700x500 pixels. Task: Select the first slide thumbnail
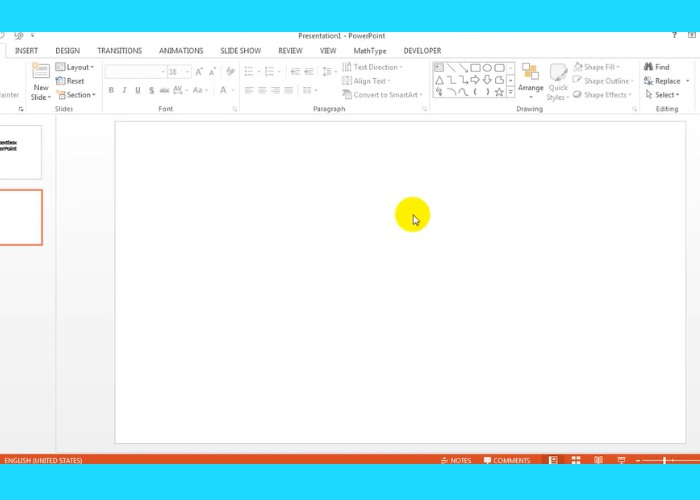20,151
